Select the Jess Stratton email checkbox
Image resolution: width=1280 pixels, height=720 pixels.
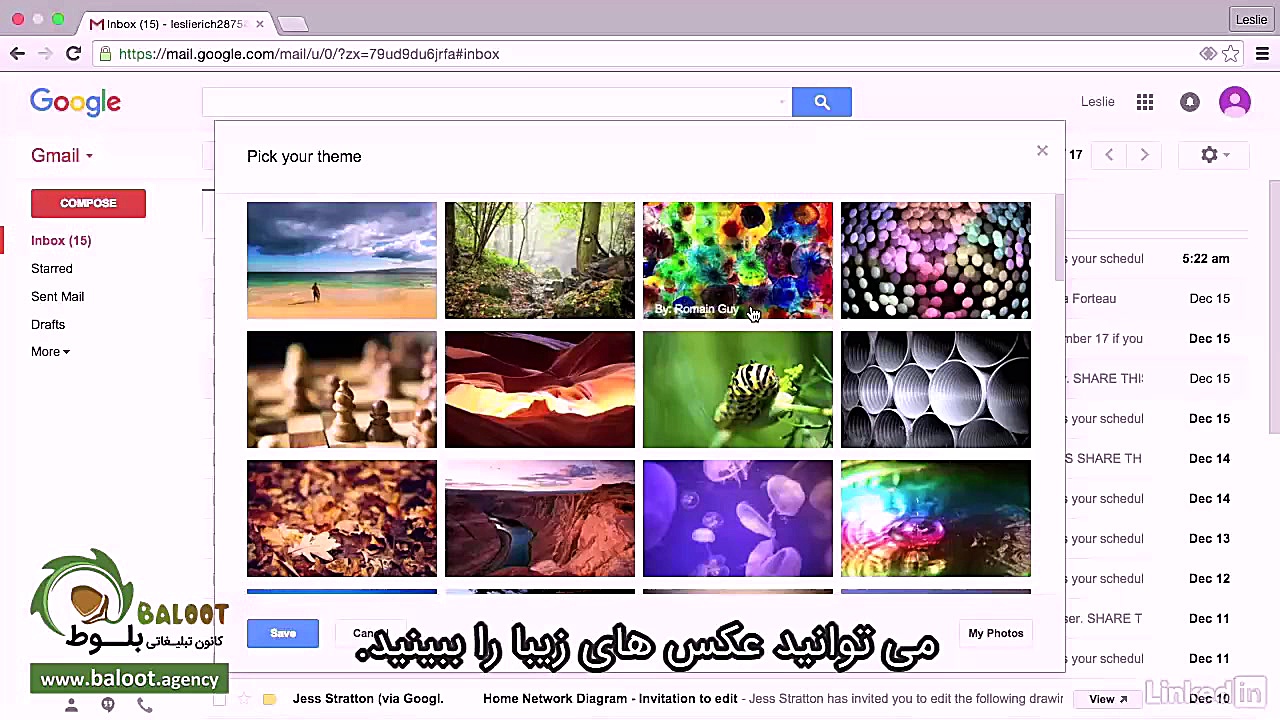219,699
